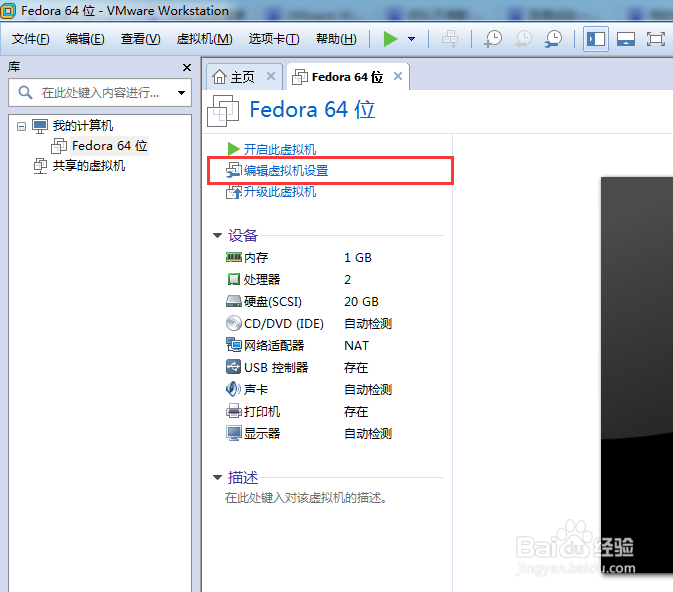The width and height of the screenshot is (673, 592).
Task: Switch to full screen mode icon
Action: pyautogui.click(x=655, y=39)
